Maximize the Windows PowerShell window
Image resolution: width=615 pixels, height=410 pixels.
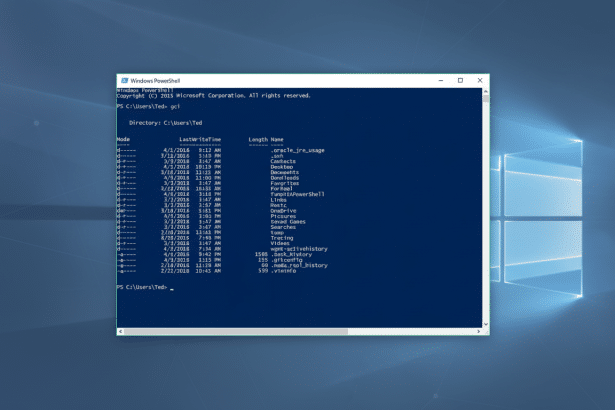[460, 80]
